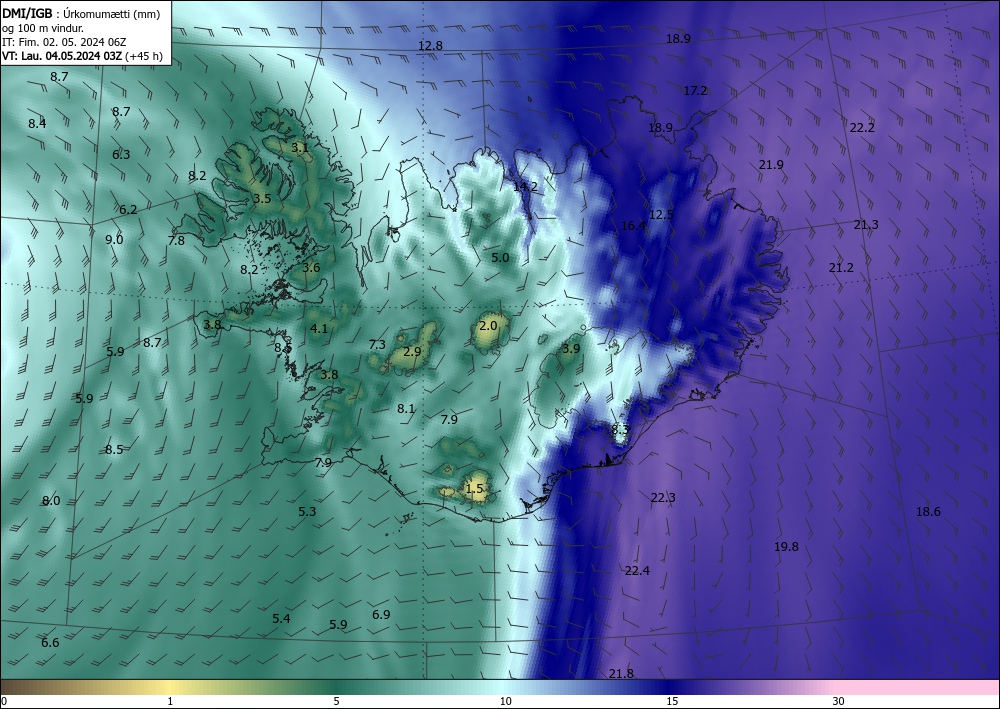Image resolution: width=1000 pixels, height=709 pixels.
Task: Click the 5.0 value on the map
Action: (501, 258)
